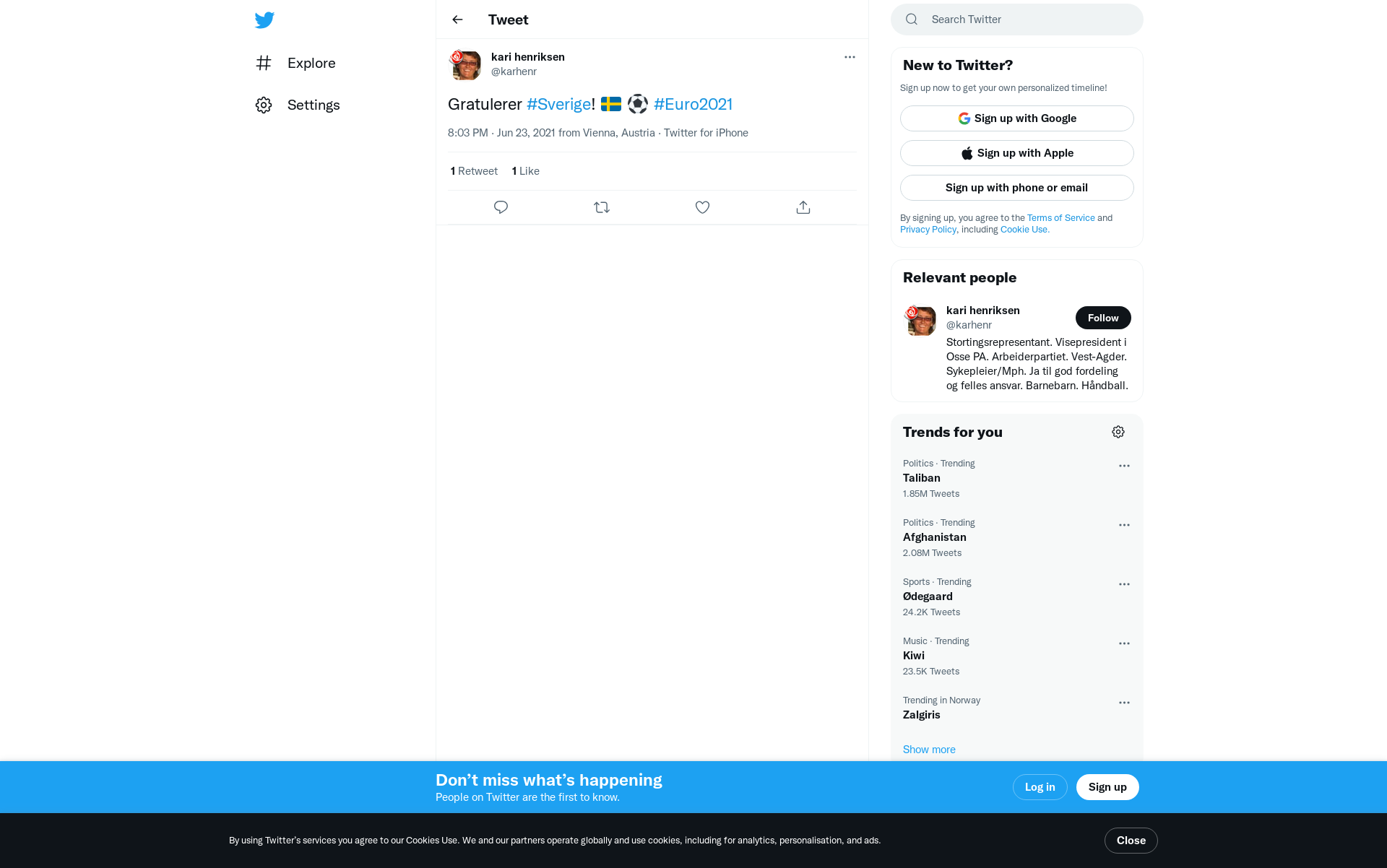Click the Twitter bird logo
The image size is (1387, 868).
pyautogui.click(x=264, y=20)
